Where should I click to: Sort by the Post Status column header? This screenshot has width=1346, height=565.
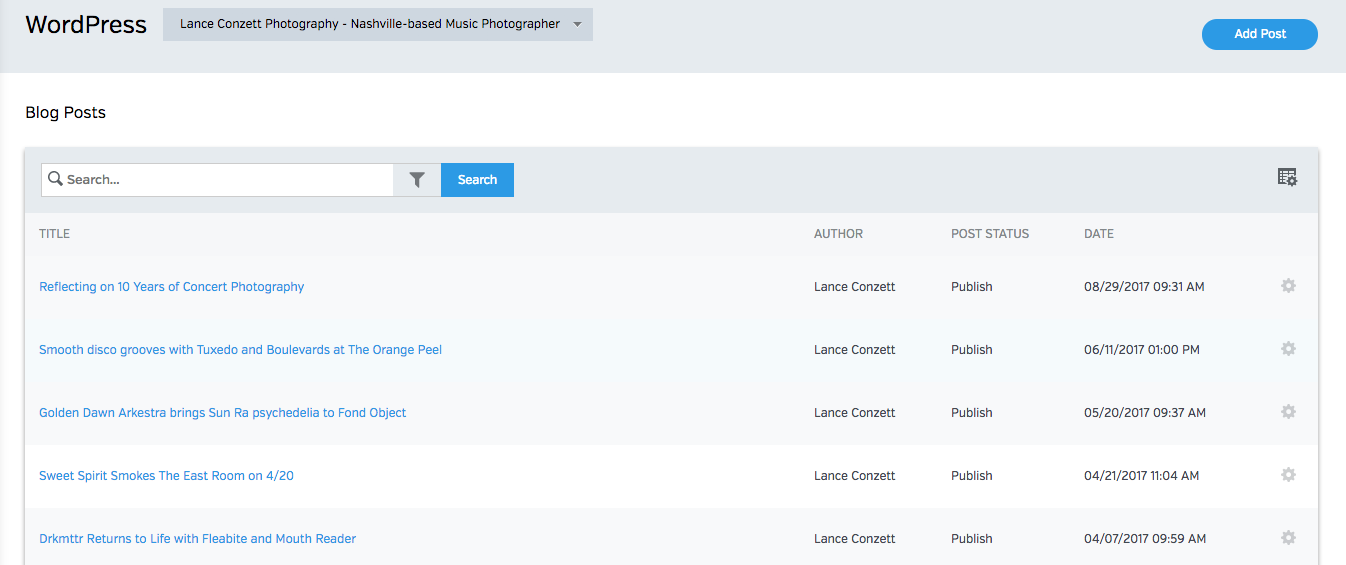[989, 234]
